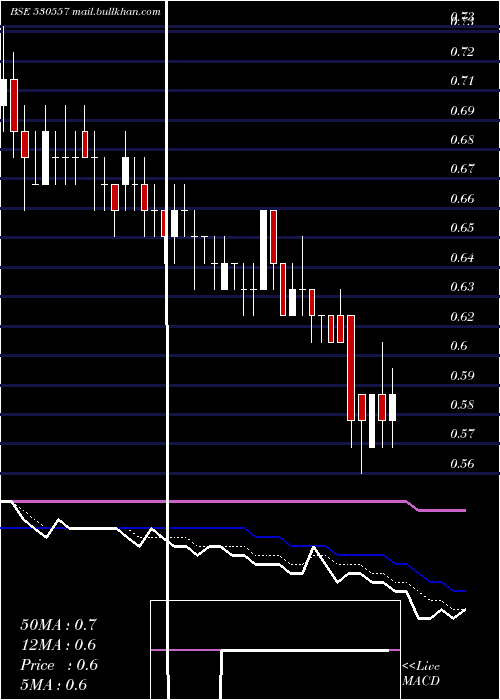This screenshot has height=700, width=500.
Task: Click the 0.66 price axis label
Action: pos(462,198)
